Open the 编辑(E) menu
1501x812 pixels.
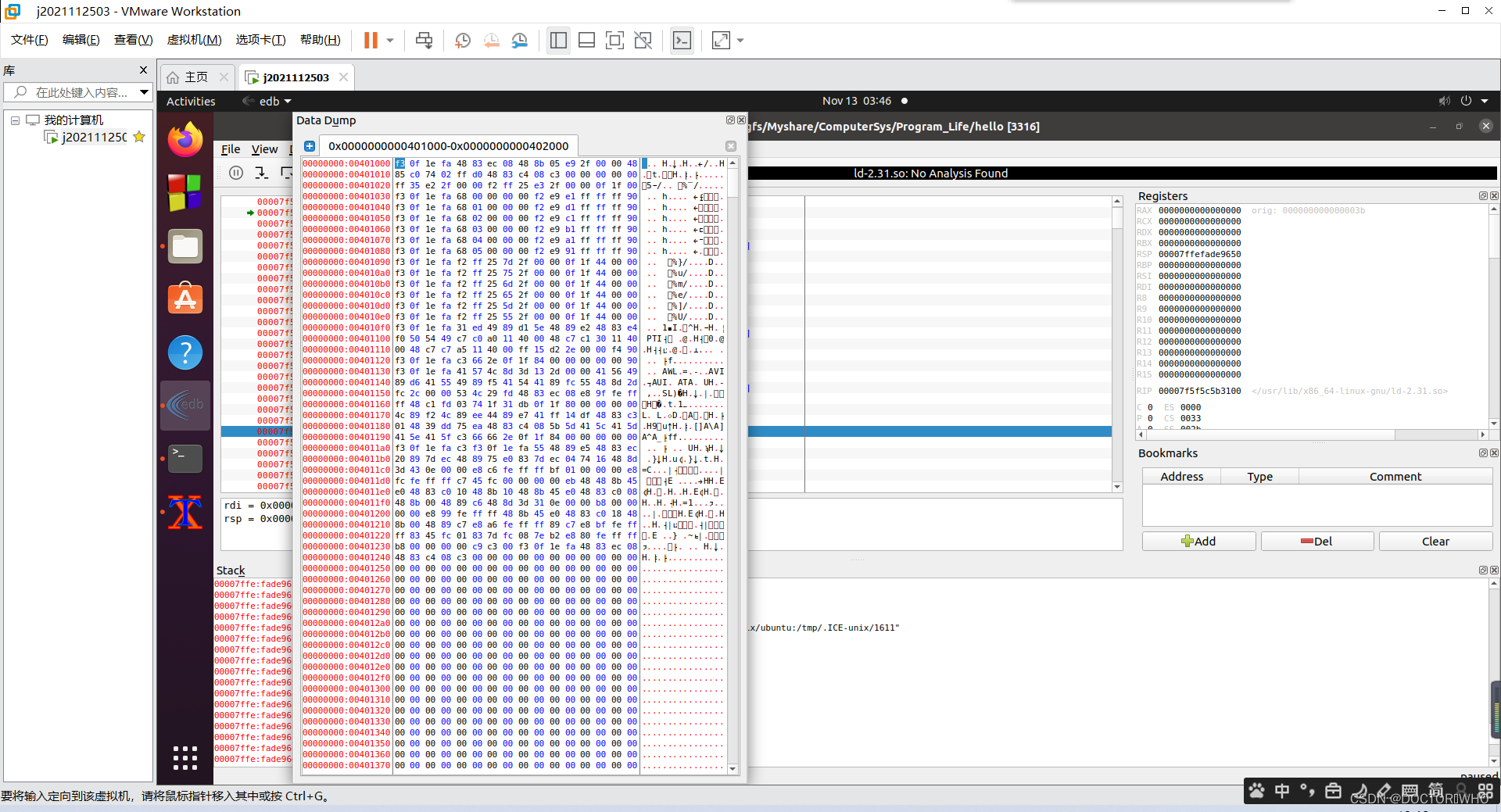[81, 40]
